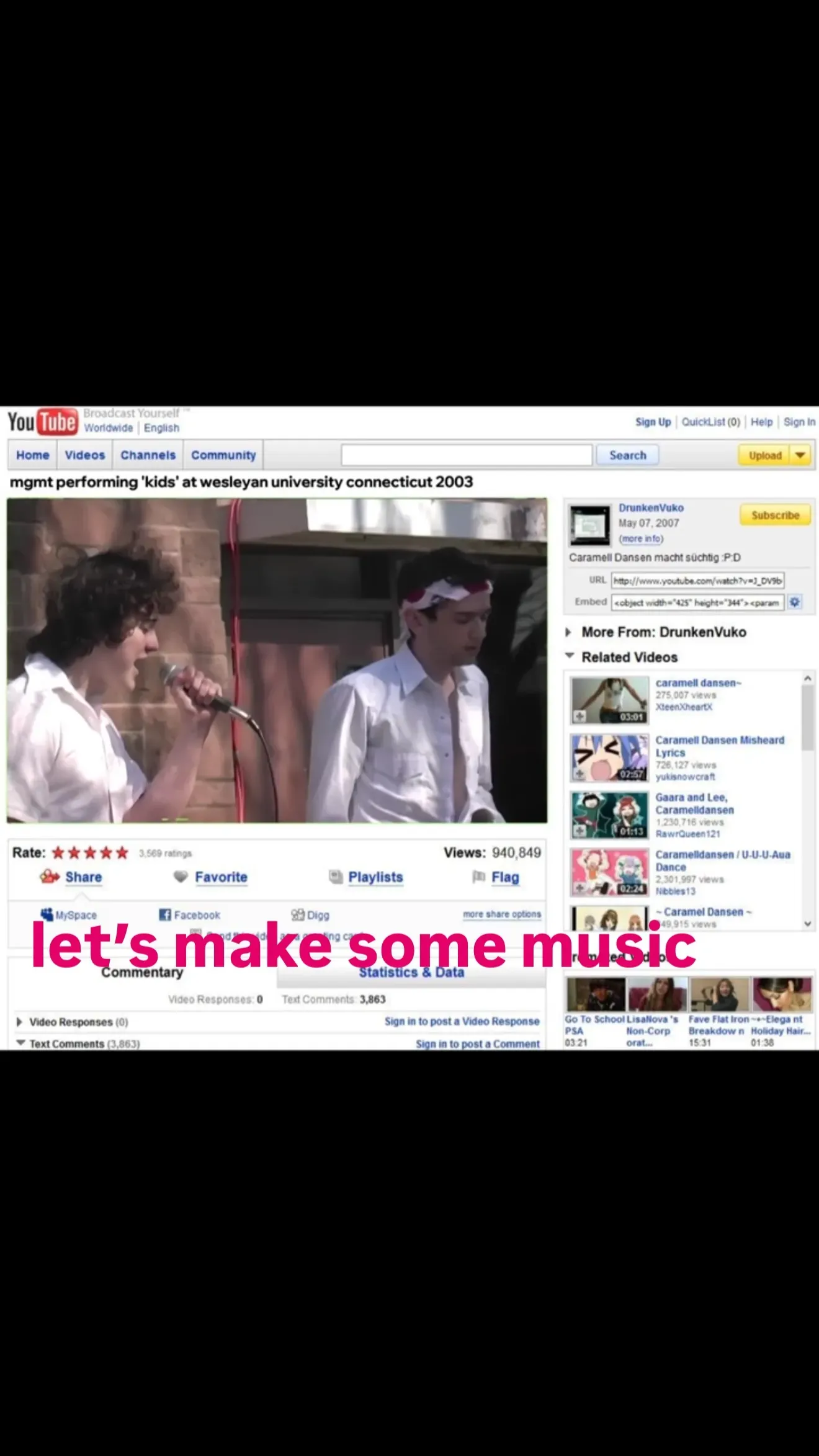Click Sign in to post a Video Response
Screen dimensions: 819x1456
[x=462, y=1021]
